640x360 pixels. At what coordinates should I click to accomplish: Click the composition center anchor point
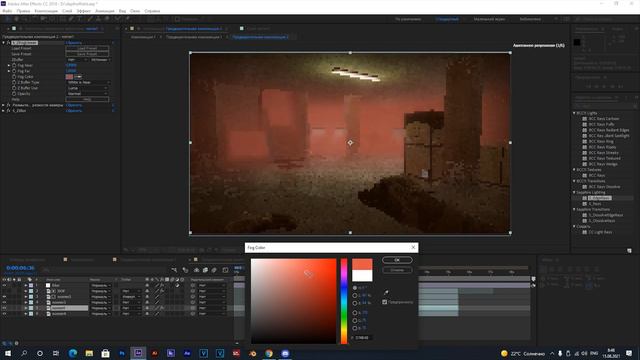pos(350,143)
